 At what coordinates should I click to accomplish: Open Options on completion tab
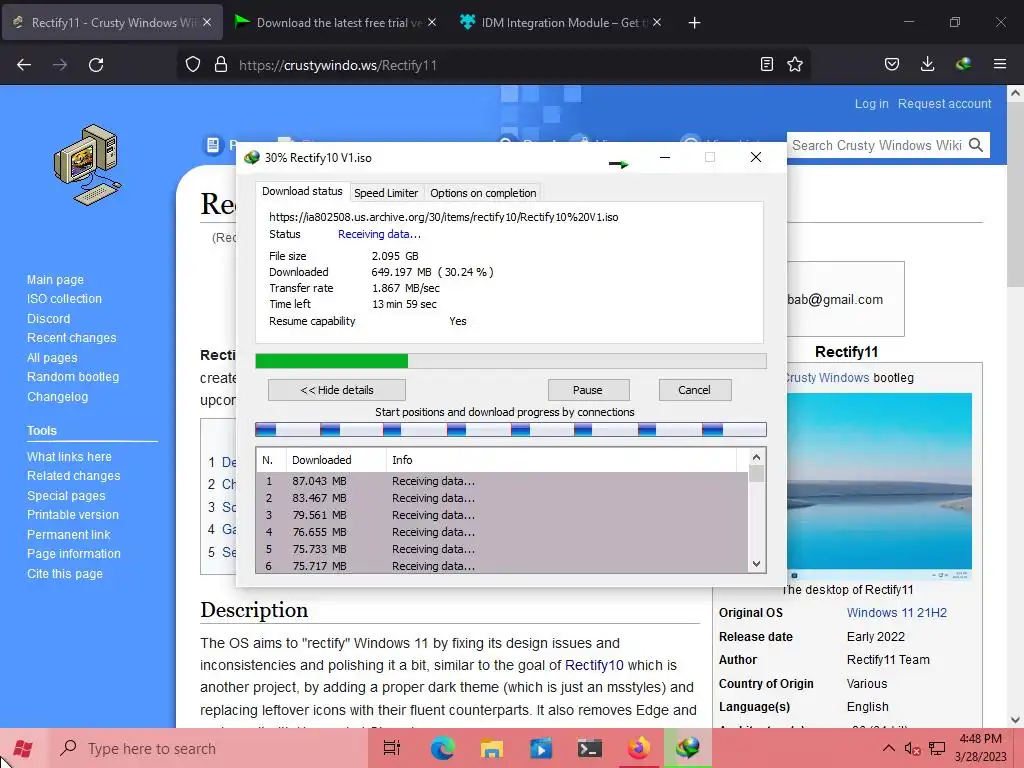[x=483, y=193]
